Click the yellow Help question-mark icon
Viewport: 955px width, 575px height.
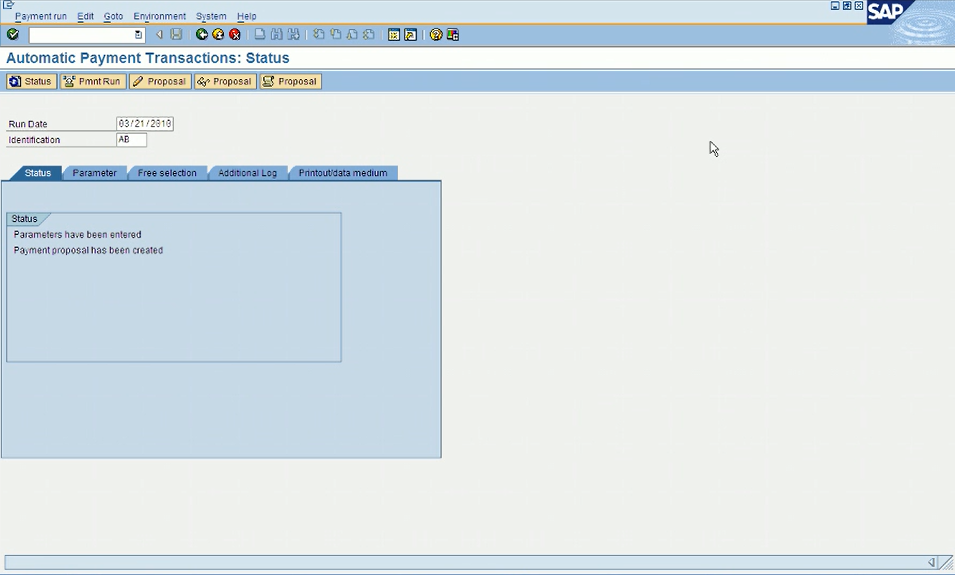tap(436, 35)
